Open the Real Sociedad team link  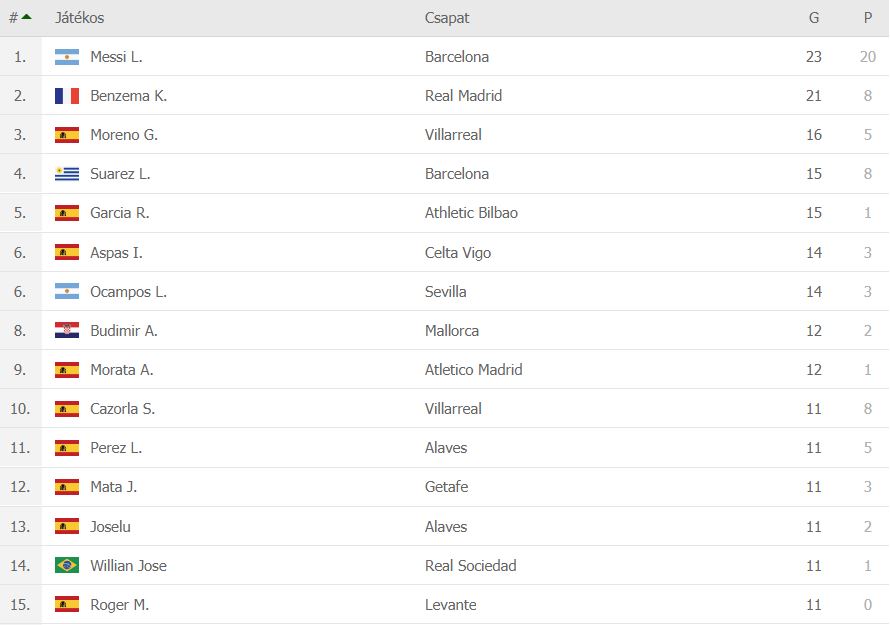click(x=471, y=565)
